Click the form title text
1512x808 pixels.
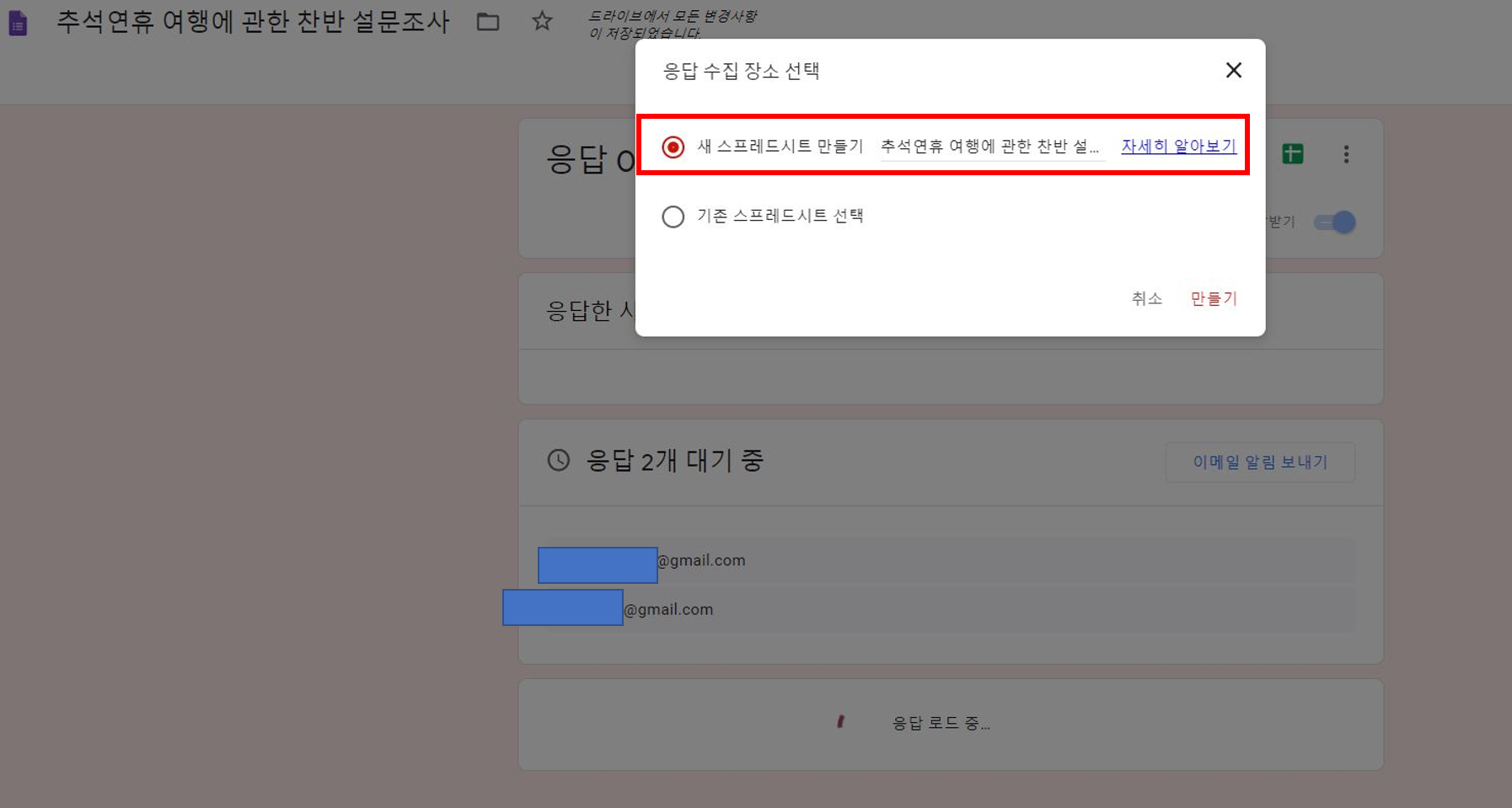[253, 22]
